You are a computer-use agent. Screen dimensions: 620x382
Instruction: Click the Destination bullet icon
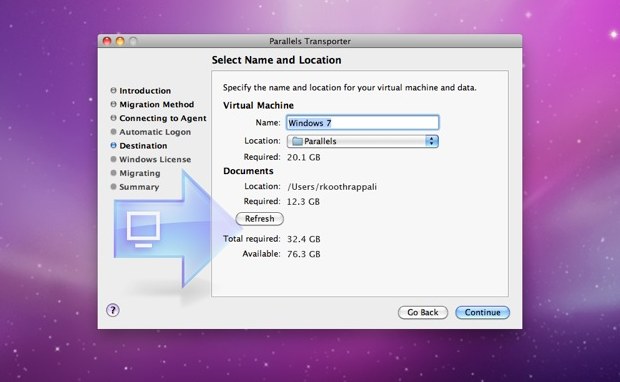(113, 145)
